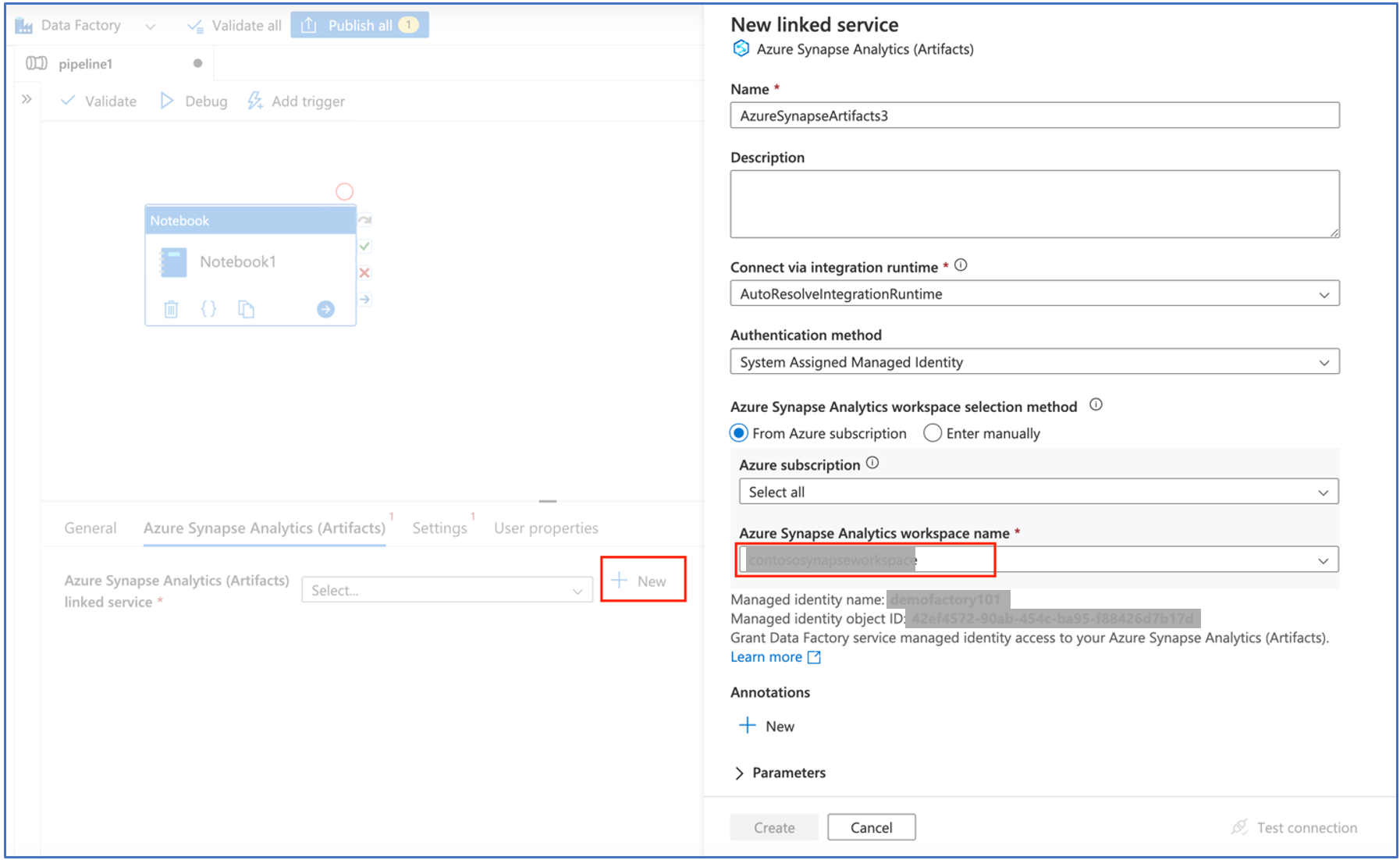
Task: Switch to Azure Synapse Analytics (Artifacts) tab
Action: coord(265,528)
